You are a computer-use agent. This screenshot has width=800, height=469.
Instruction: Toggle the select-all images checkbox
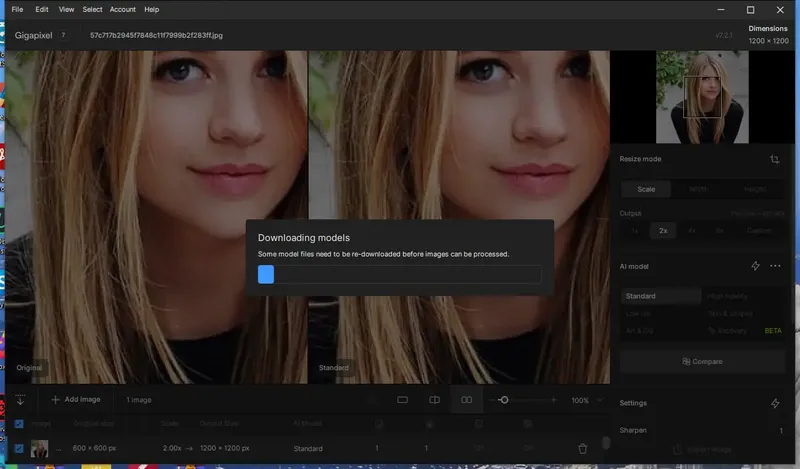19,424
